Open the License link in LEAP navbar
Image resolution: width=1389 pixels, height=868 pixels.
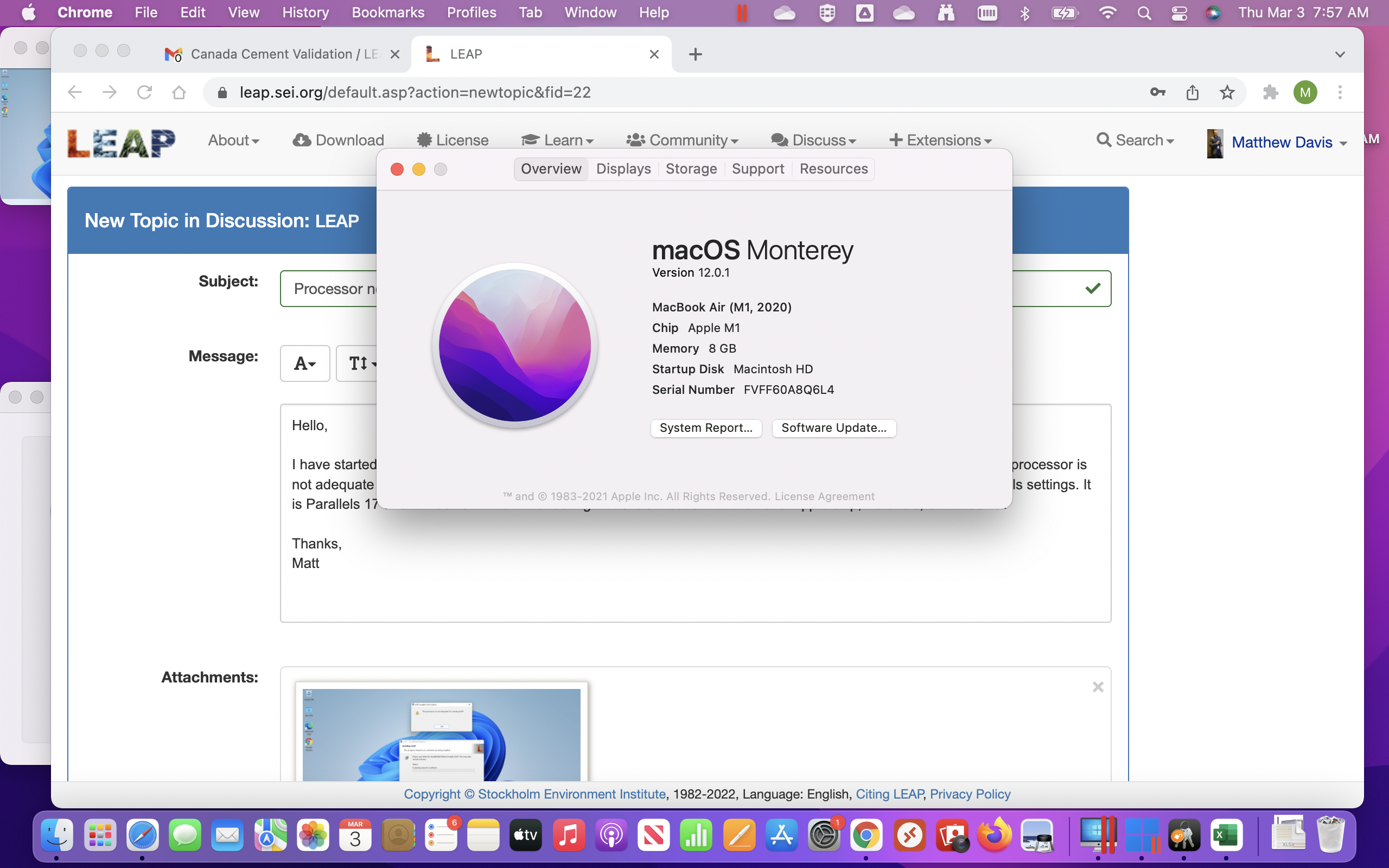pos(453,140)
